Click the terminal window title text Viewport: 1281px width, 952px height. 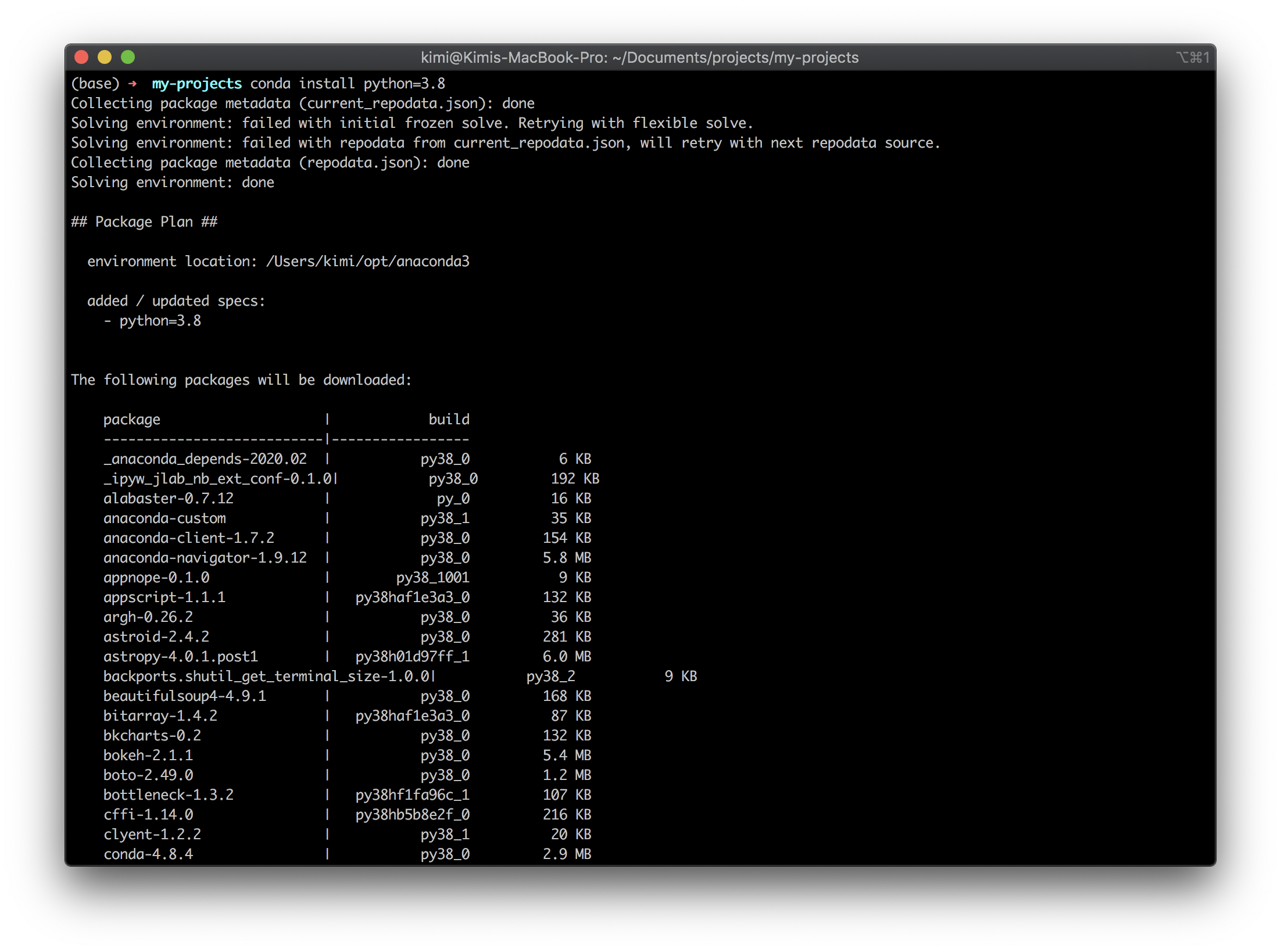point(639,58)
